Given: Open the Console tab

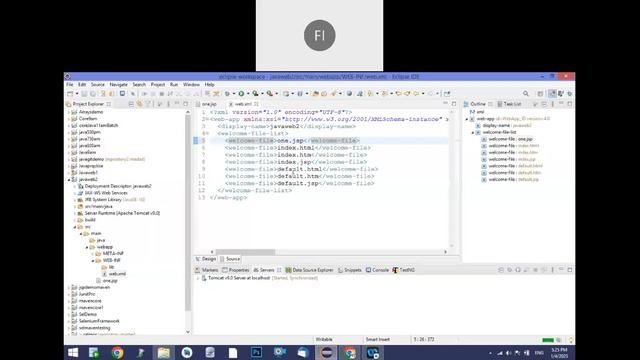Looking at the screenshot, I should tap(378, 270).
